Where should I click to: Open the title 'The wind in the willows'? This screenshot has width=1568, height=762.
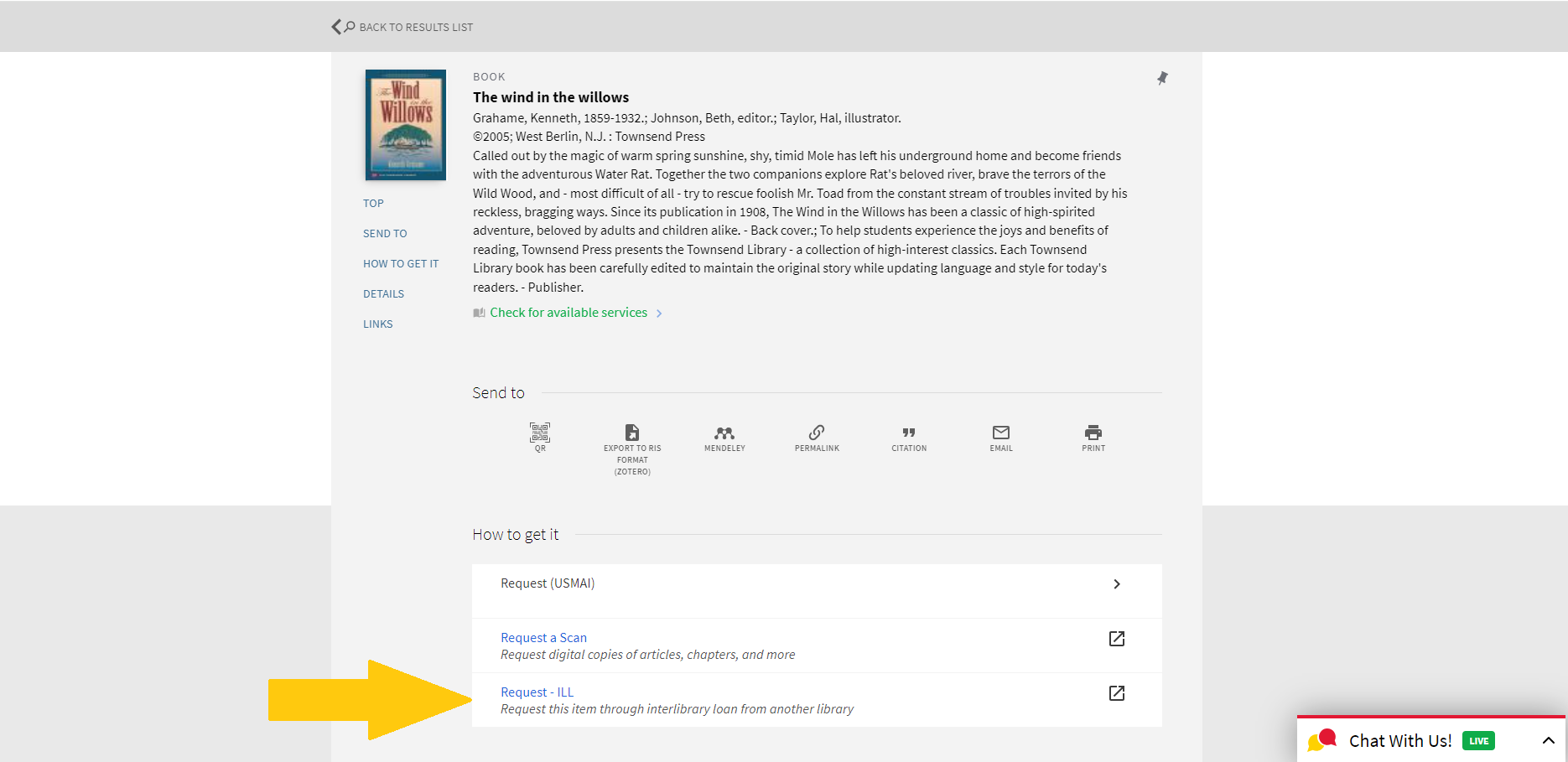[x=551, y=97]
